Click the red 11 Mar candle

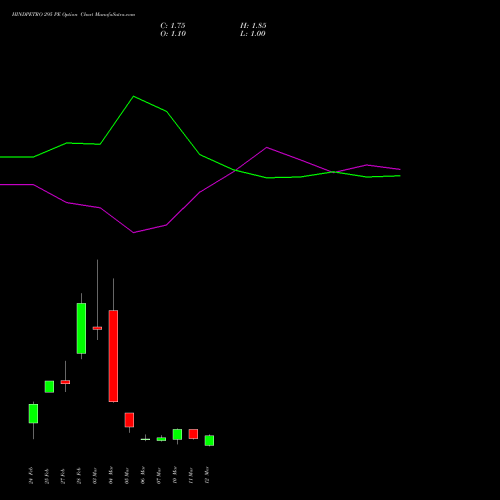point(193,434)
